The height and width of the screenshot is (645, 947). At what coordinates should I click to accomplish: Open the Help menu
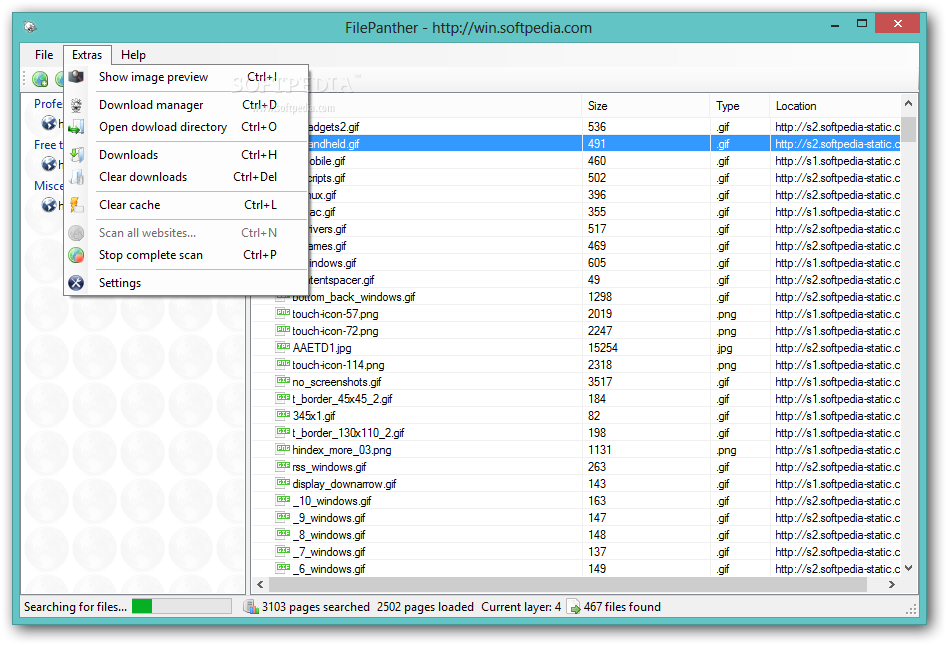click(x=133, y=54)
